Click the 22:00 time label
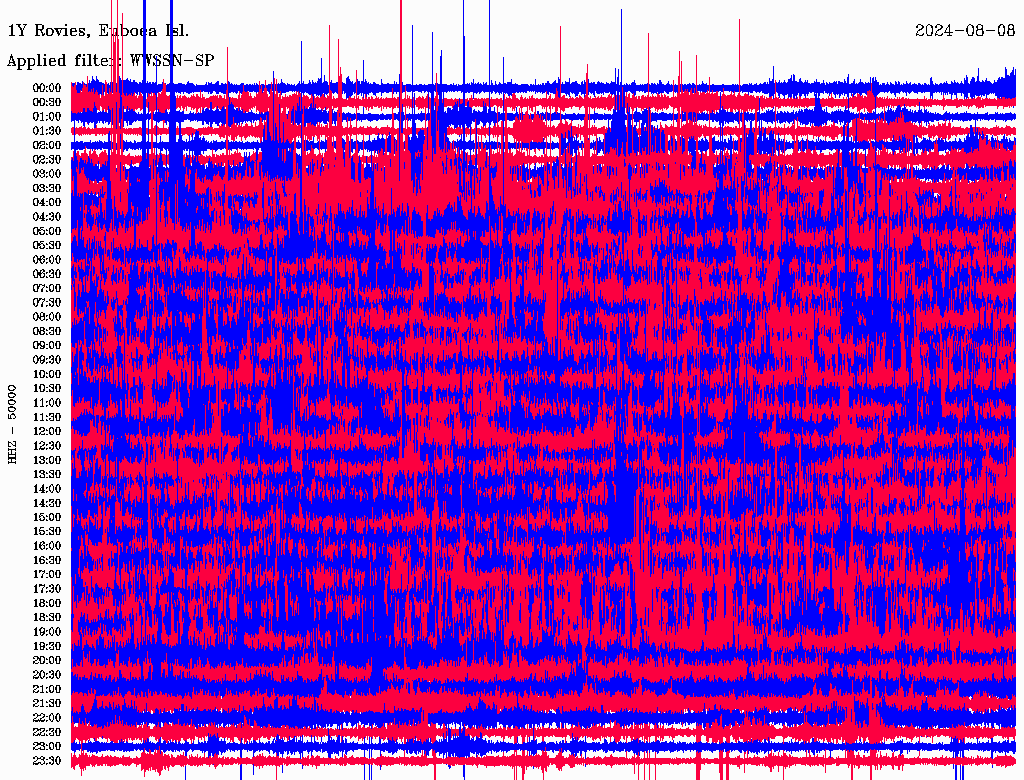Viewport: 1024px width, 780px height. [47, 718]
